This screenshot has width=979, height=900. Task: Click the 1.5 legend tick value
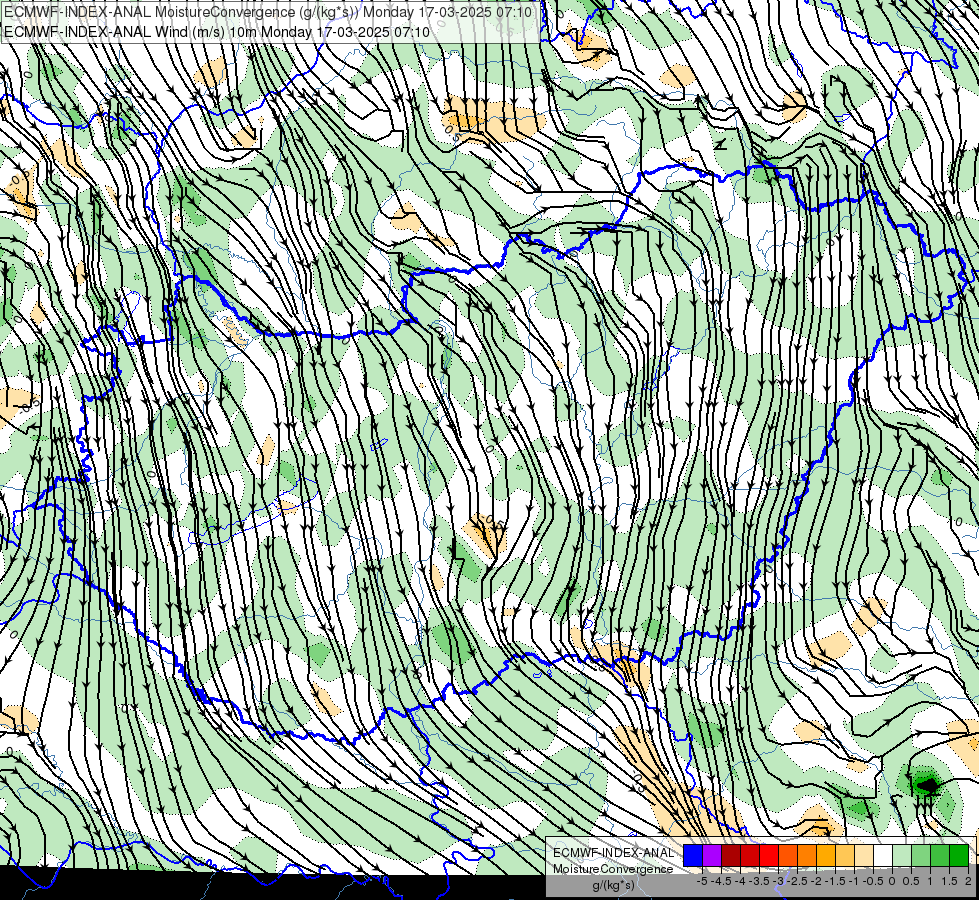(949, 881)
